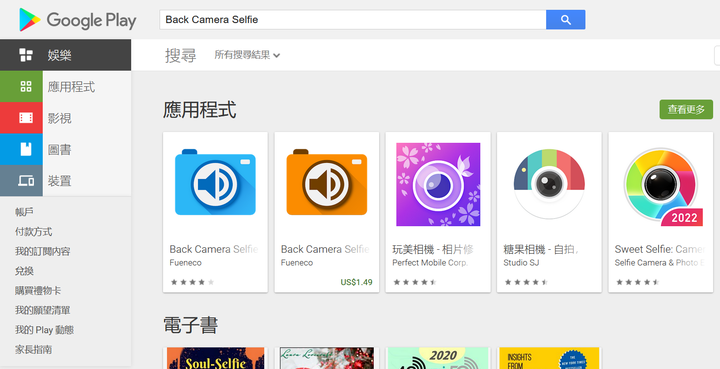Viewport: 720px width, 369px height.
Task: Open the 娛樂 entertainment category icon
Action: coord(26,55)
